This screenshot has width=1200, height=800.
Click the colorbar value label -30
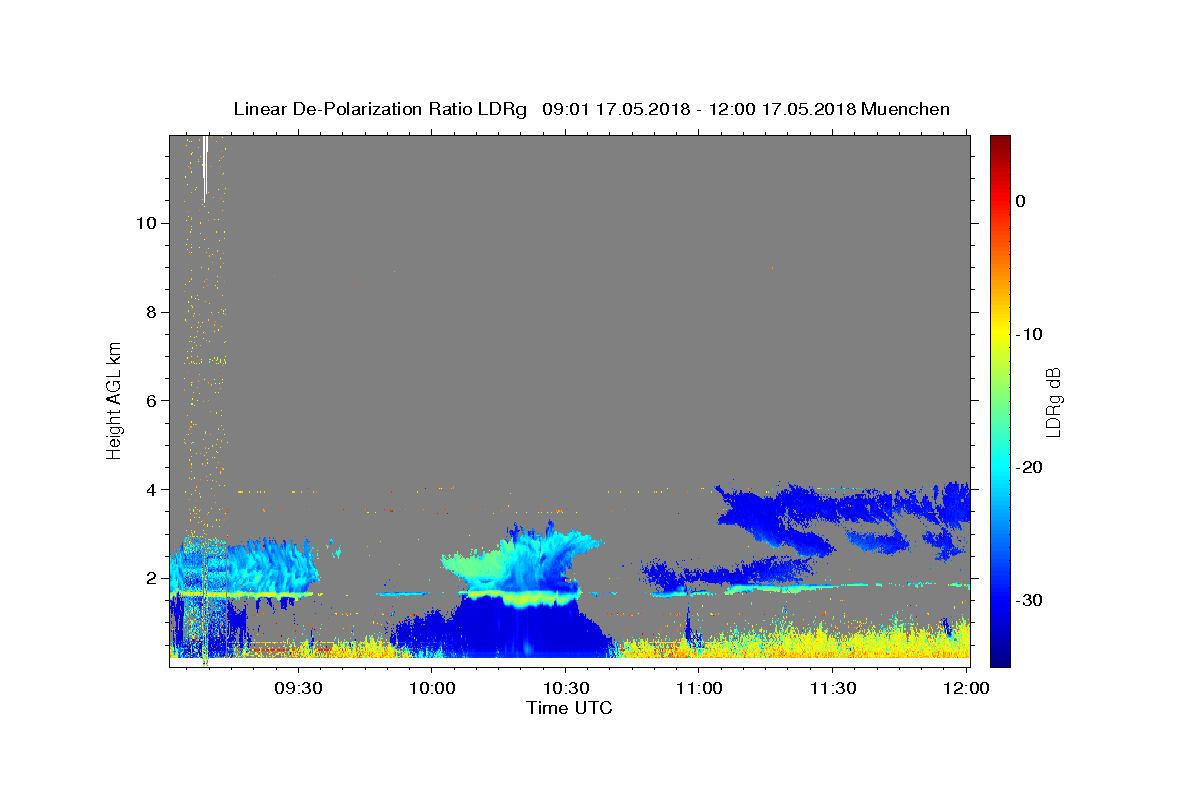pos(1029,600)
